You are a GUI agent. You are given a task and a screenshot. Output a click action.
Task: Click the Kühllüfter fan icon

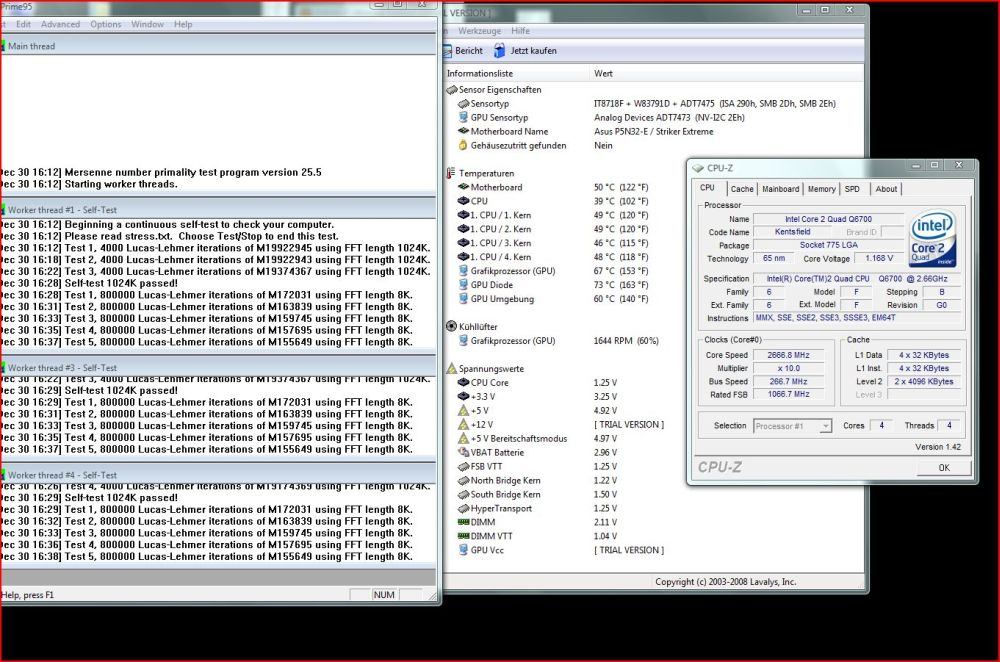452,327
